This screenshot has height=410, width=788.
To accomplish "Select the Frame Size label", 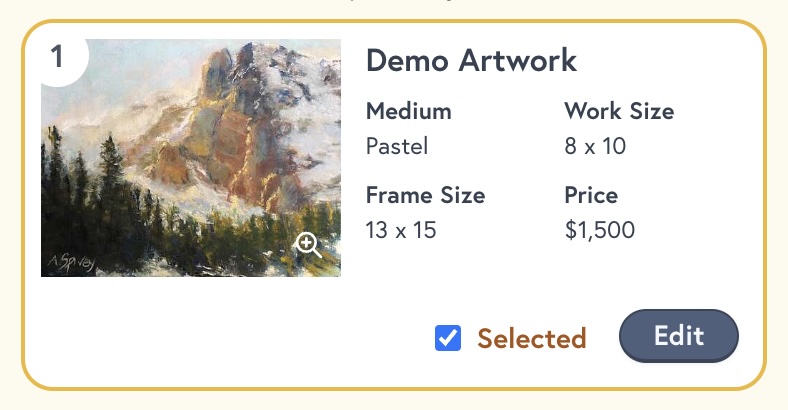I will [426, 195].
